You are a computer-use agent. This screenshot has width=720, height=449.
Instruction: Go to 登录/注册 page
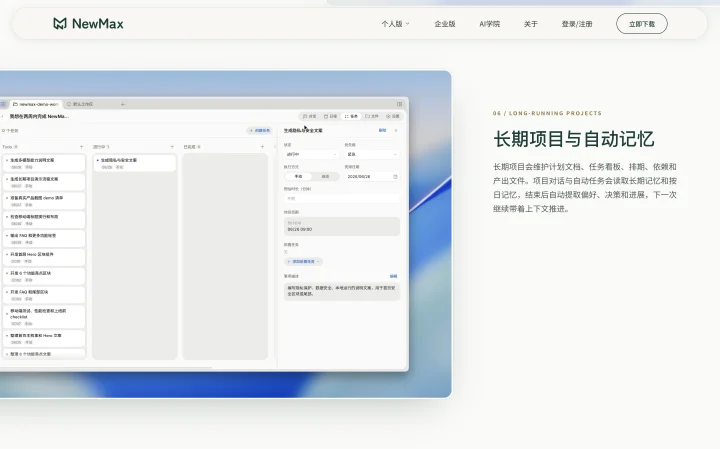coord(577,24)
